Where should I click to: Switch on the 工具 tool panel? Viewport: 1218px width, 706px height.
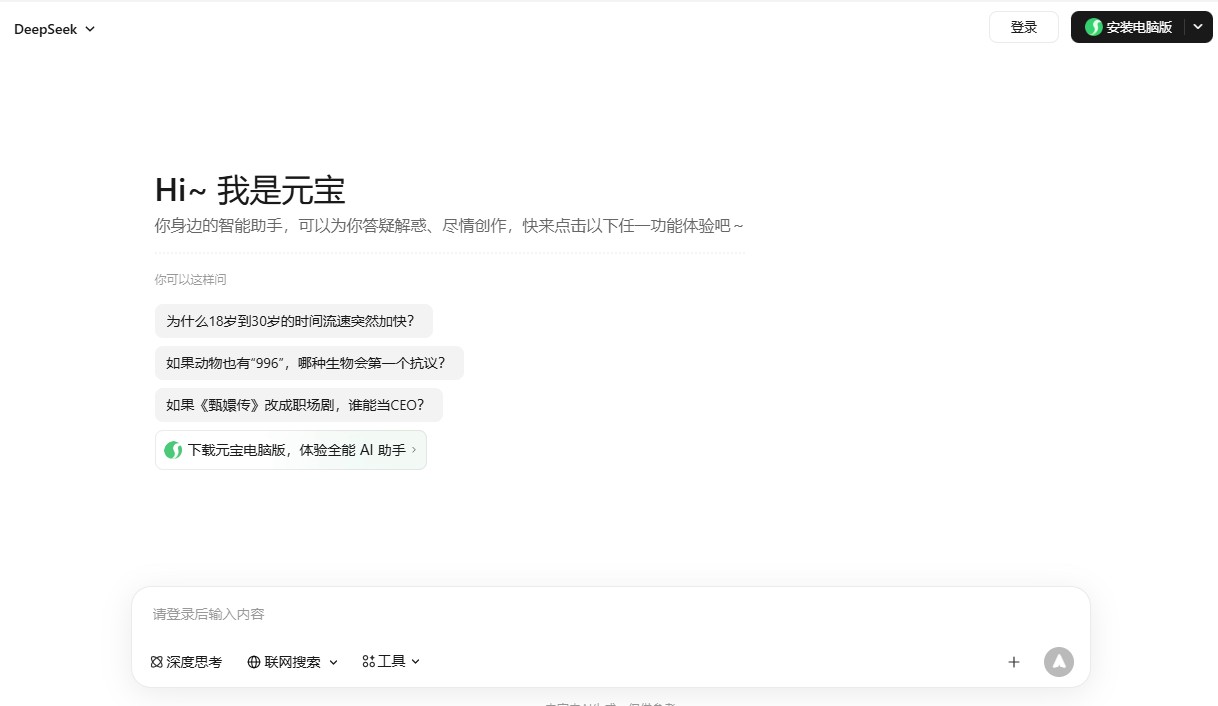point(387,661)
